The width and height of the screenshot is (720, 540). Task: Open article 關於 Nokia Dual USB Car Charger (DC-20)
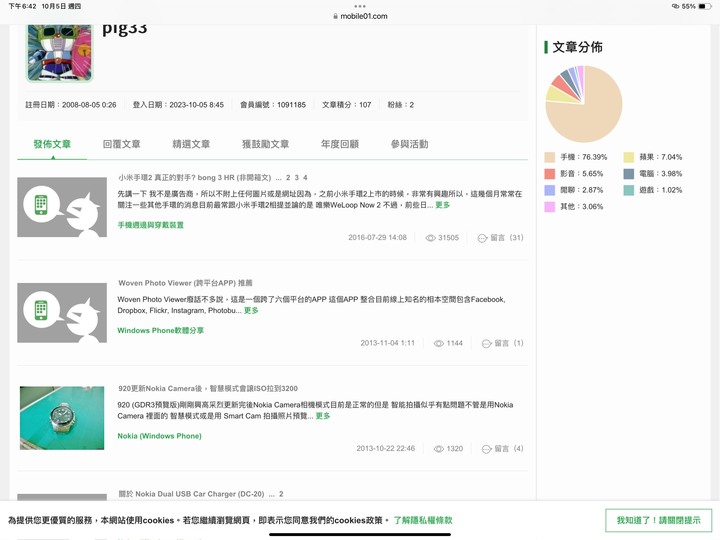(191, 494)
